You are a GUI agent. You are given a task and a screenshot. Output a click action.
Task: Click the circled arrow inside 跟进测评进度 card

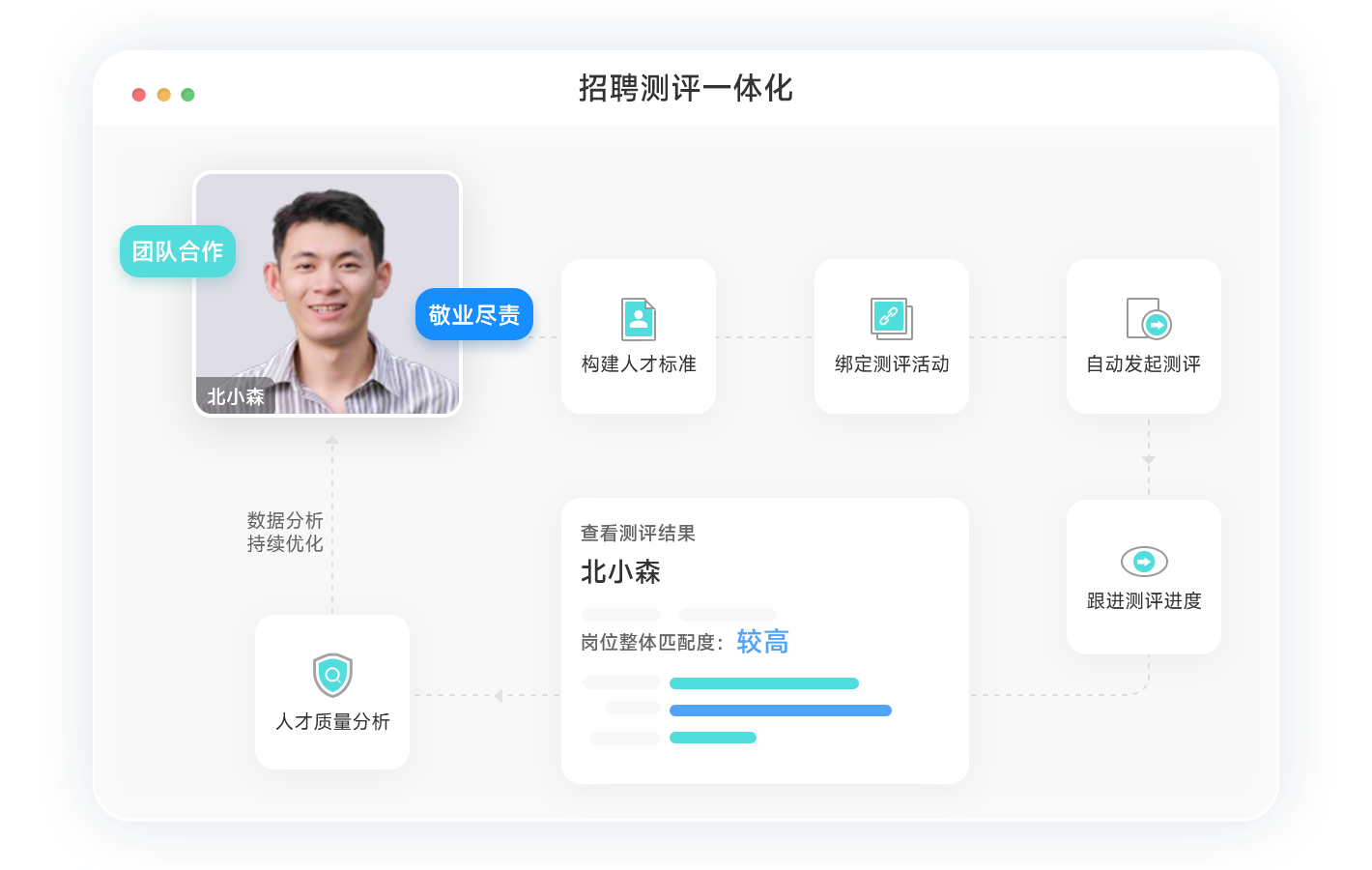coord(1144,561)
